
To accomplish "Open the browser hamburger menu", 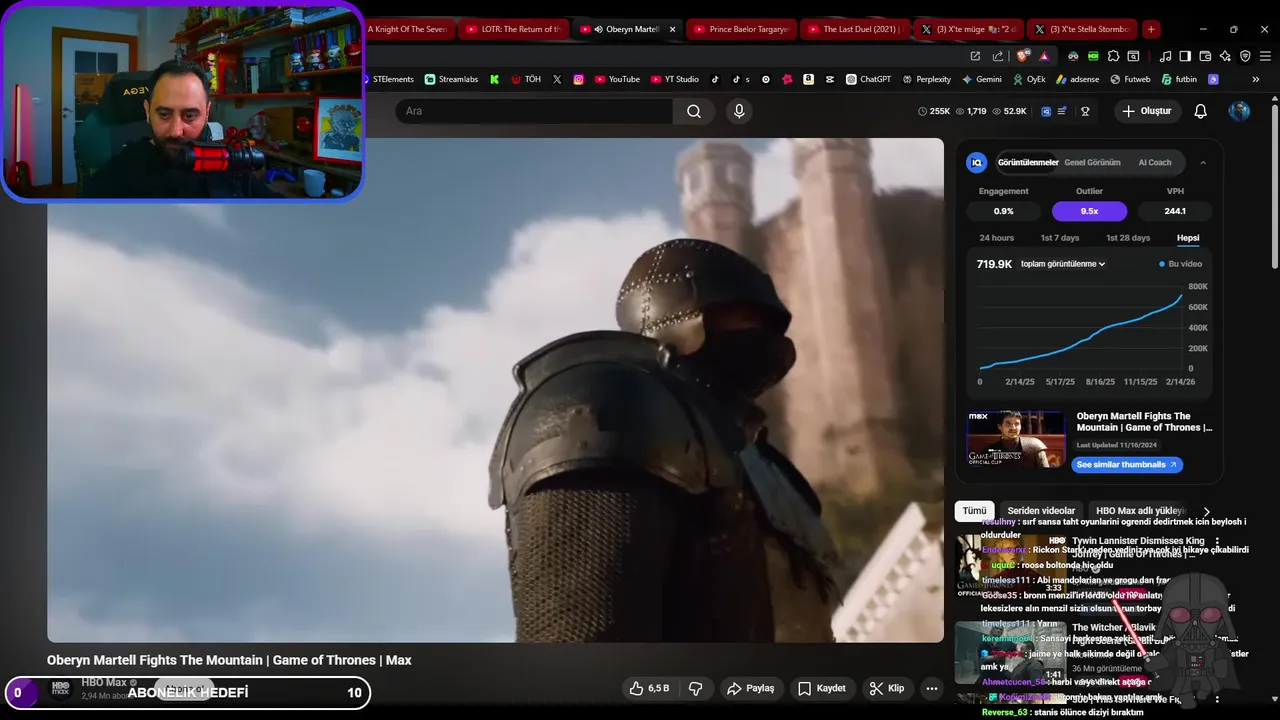I will click(x=1265, y=56).
